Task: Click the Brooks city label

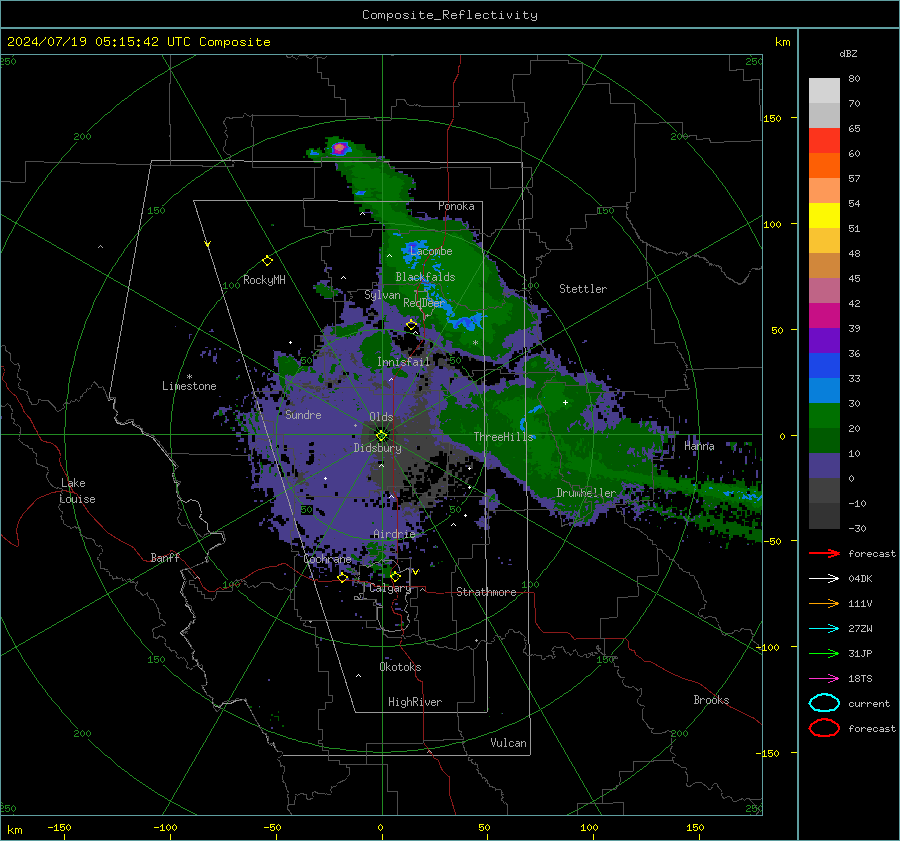Action: (711, 700)
